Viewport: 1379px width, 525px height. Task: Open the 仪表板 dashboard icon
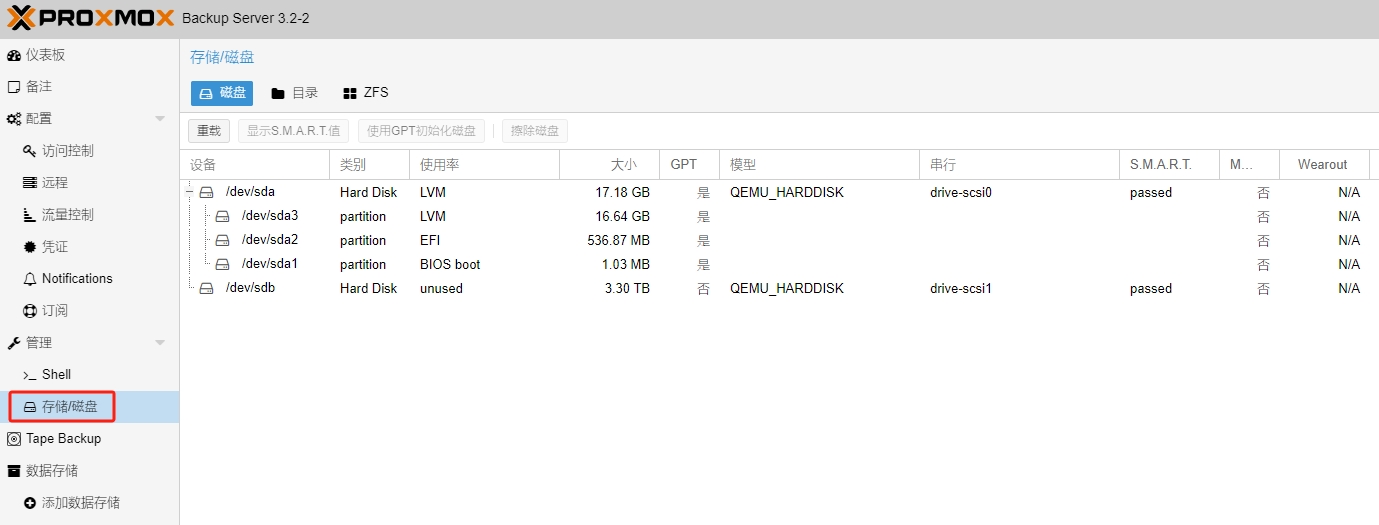tap(14, 55)
